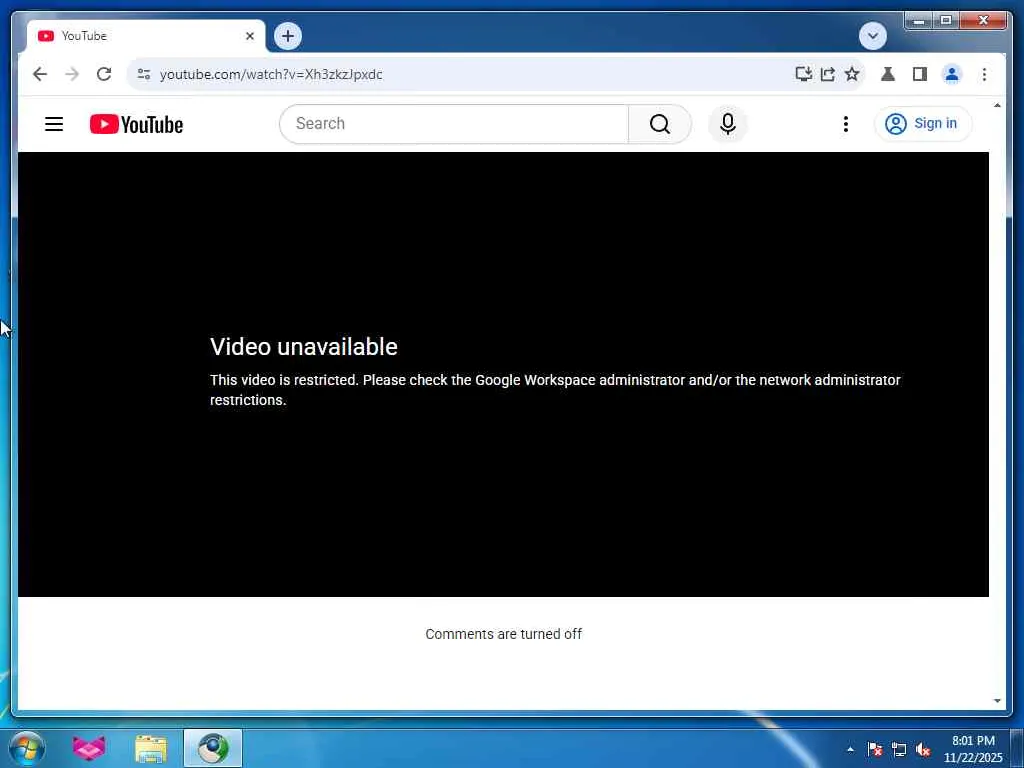This screenshot has height=768, width=1024.
Task: Share this page icon
Action: point(827,74)
